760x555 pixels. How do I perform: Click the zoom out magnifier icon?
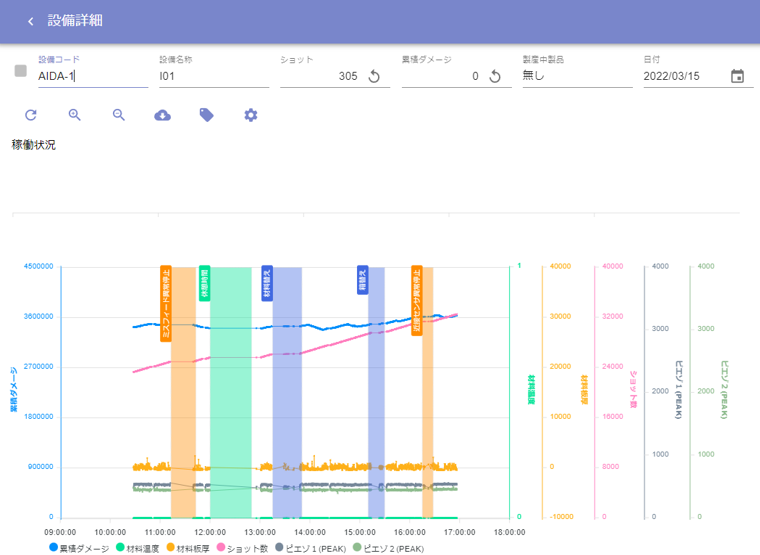click(x=118, y=115)
